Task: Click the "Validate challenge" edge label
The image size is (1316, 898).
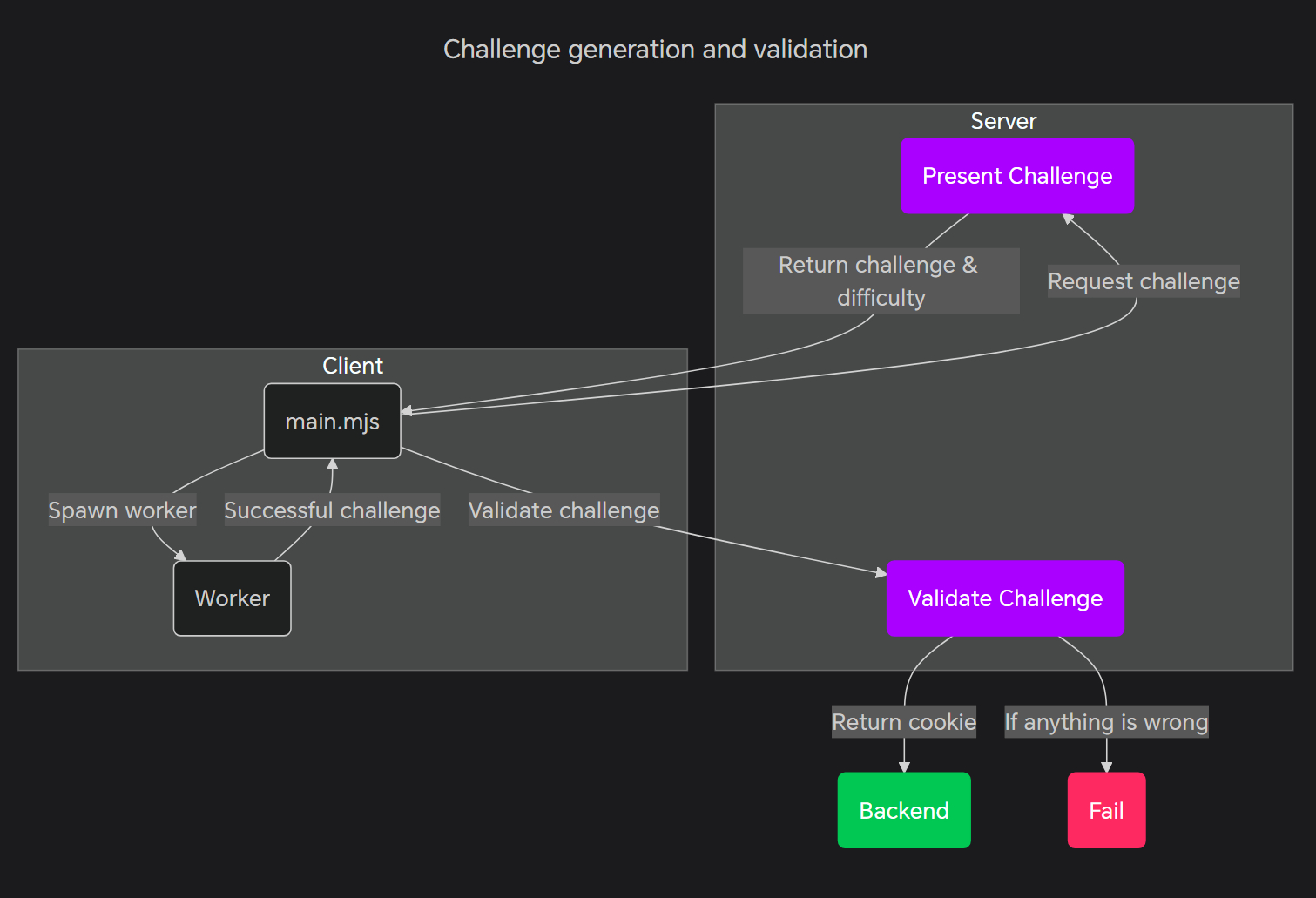Action: pos(564,510)
